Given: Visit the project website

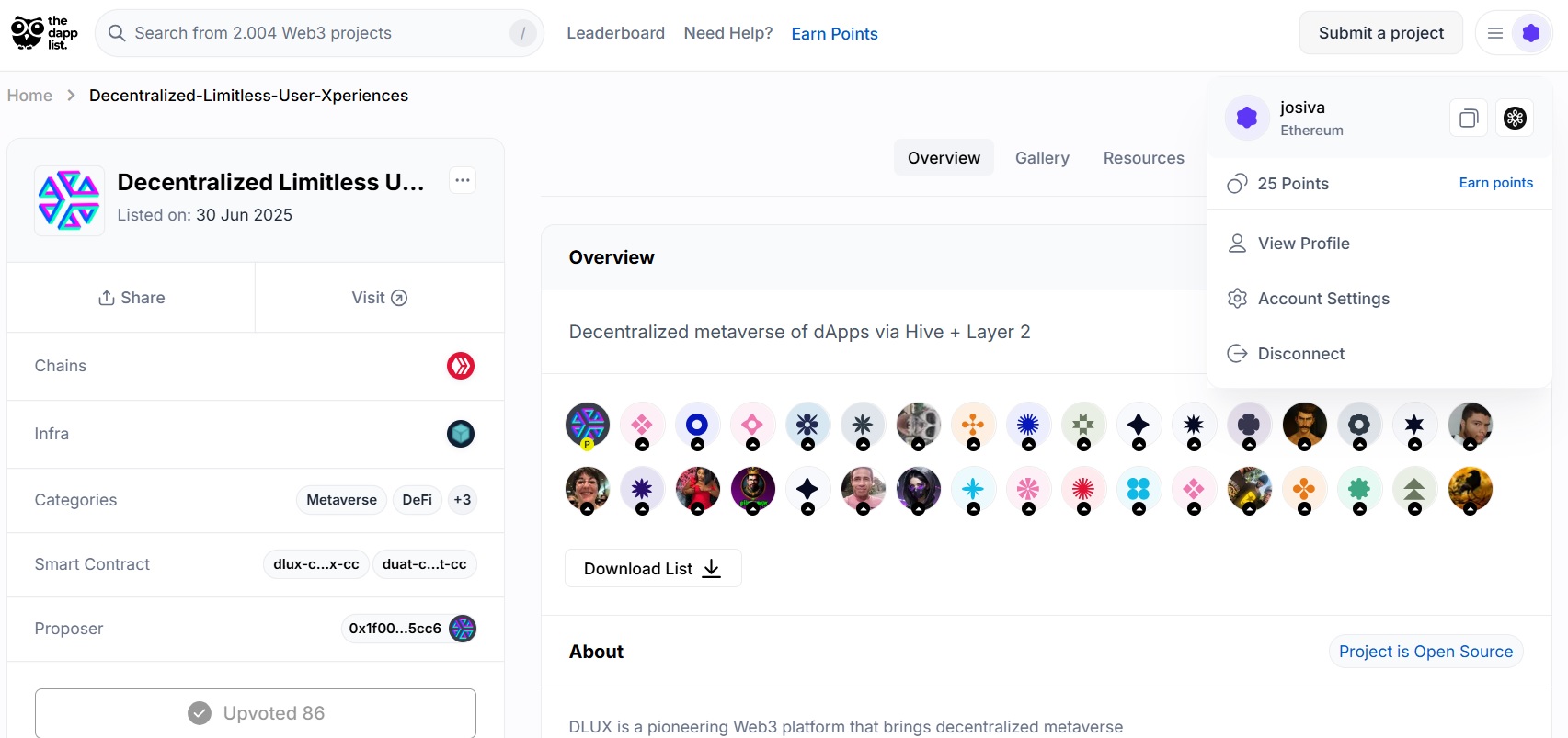Looking at the screenshot, I should tap(380, 298).
